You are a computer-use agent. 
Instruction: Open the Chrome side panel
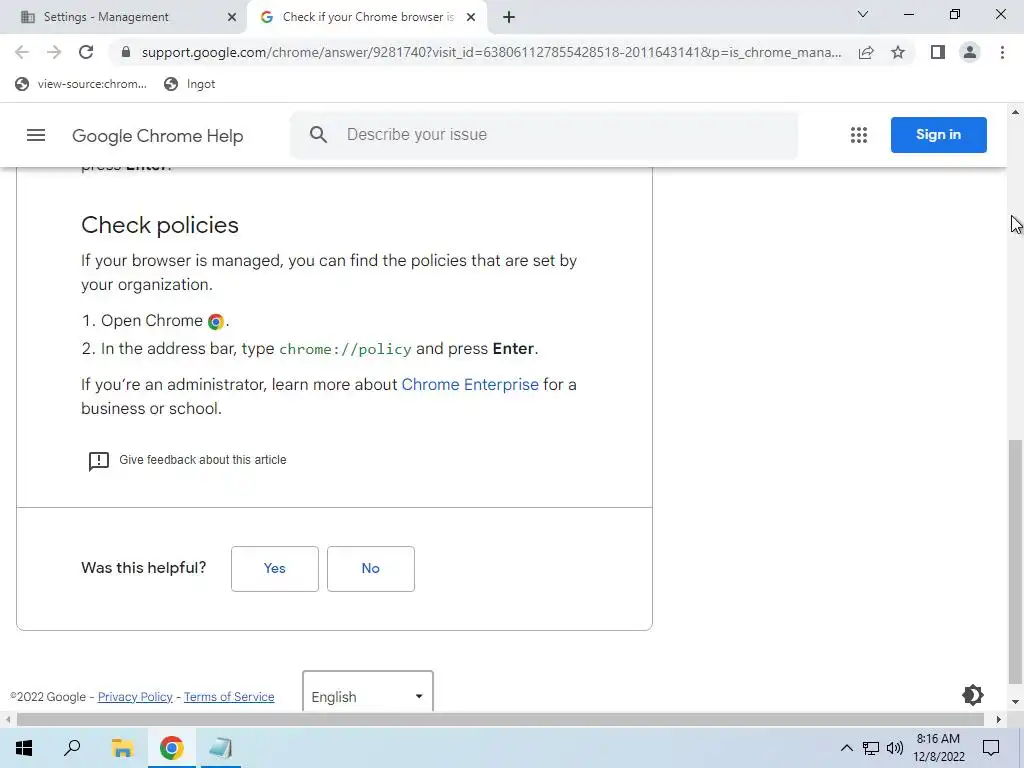938,52
